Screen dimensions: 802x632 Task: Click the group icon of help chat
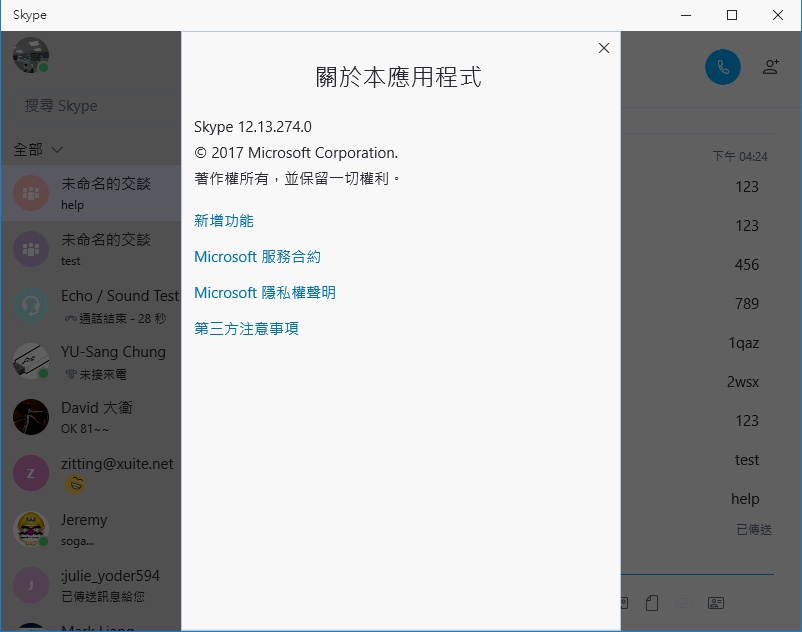pyautogui.click(x=31, y=193)
